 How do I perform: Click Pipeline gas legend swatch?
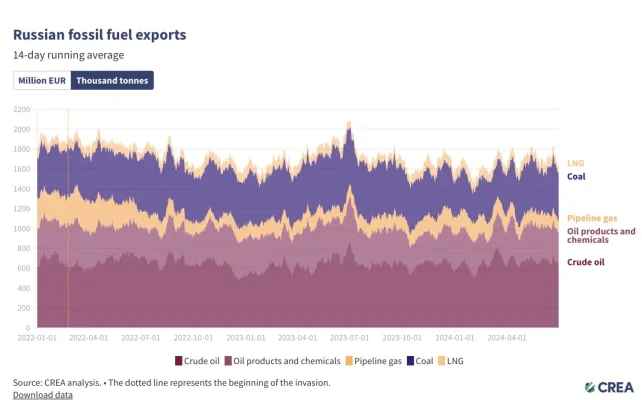click(x=348, y=360)
